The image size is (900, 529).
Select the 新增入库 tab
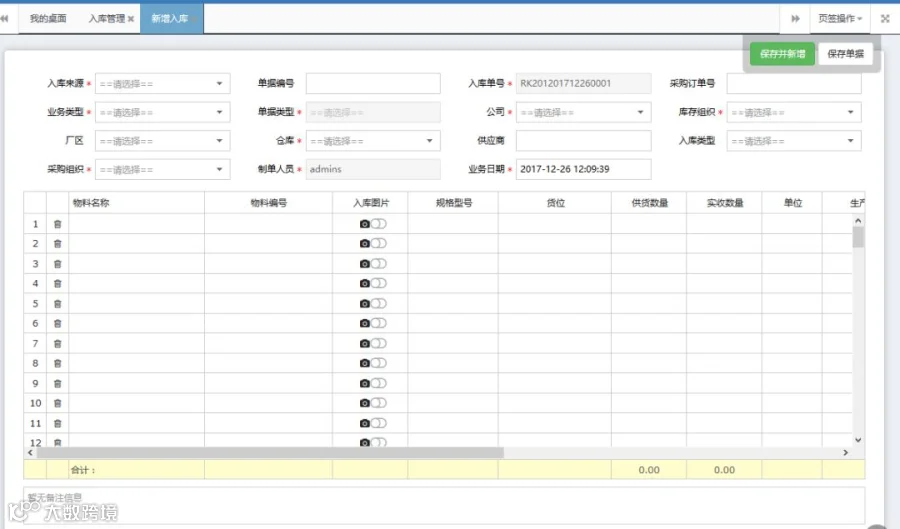tap(170, 18)
